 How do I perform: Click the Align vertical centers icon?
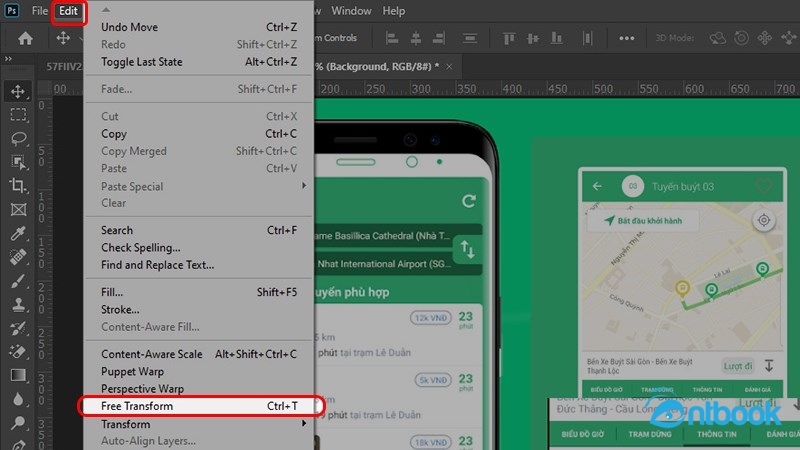533,38
